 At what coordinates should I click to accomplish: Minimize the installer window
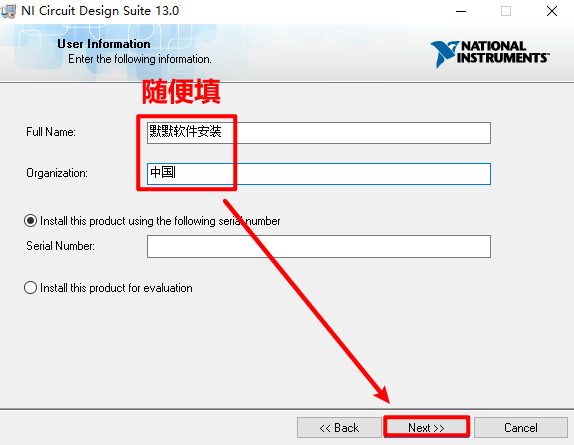click(x=461, y=11)
